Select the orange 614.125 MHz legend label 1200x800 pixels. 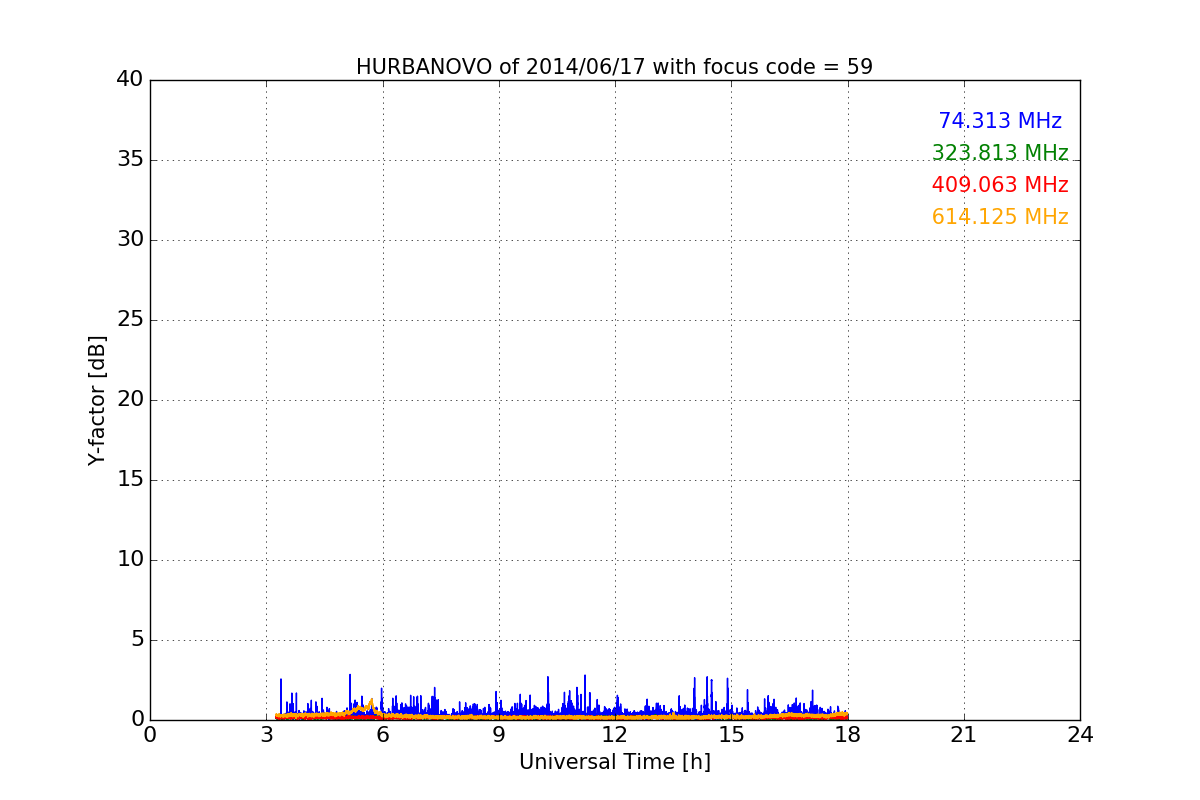pos(1000,217)
